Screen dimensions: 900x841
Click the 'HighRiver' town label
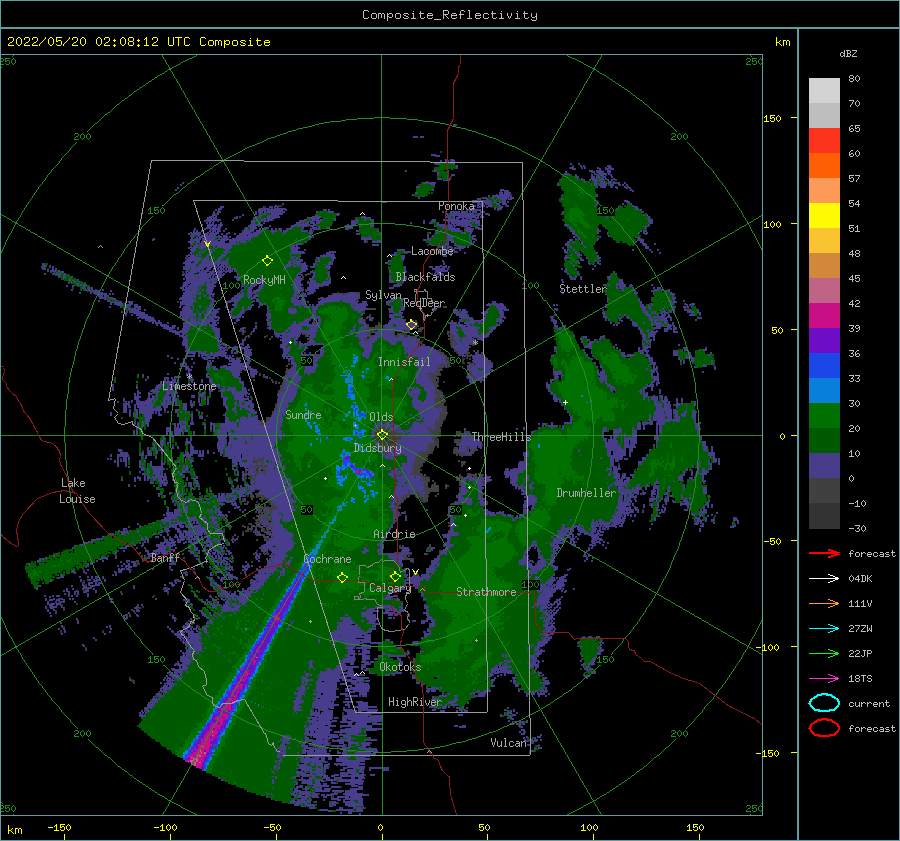click(x=415, y=702)
